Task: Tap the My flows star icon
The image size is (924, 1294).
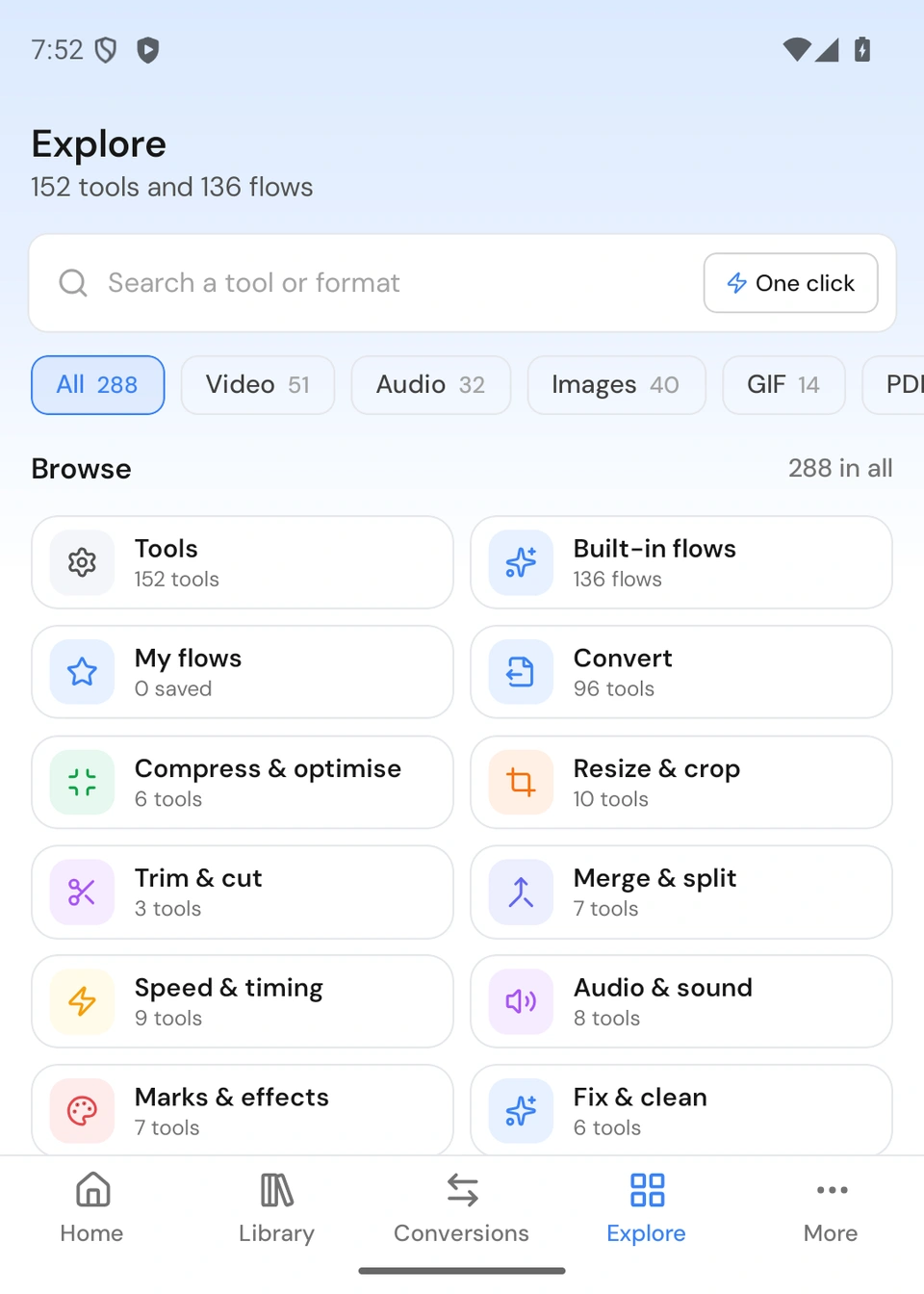Action: (82, 672)
